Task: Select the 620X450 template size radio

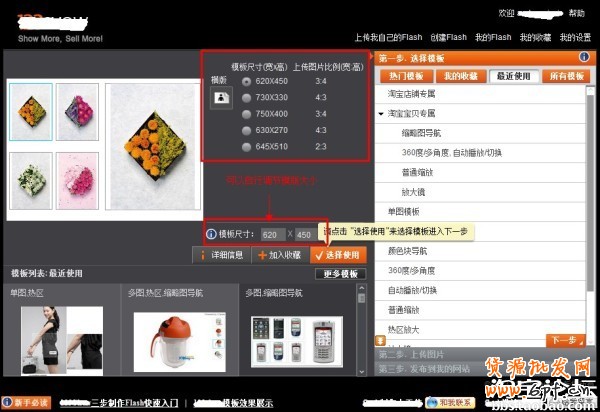Action: 246,79
